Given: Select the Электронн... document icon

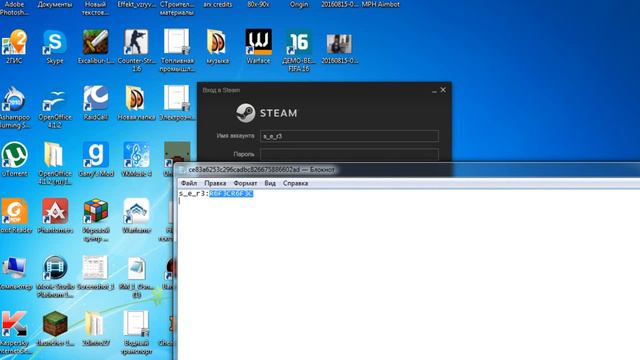Looking at the screenshot, I should pos(177,98).
